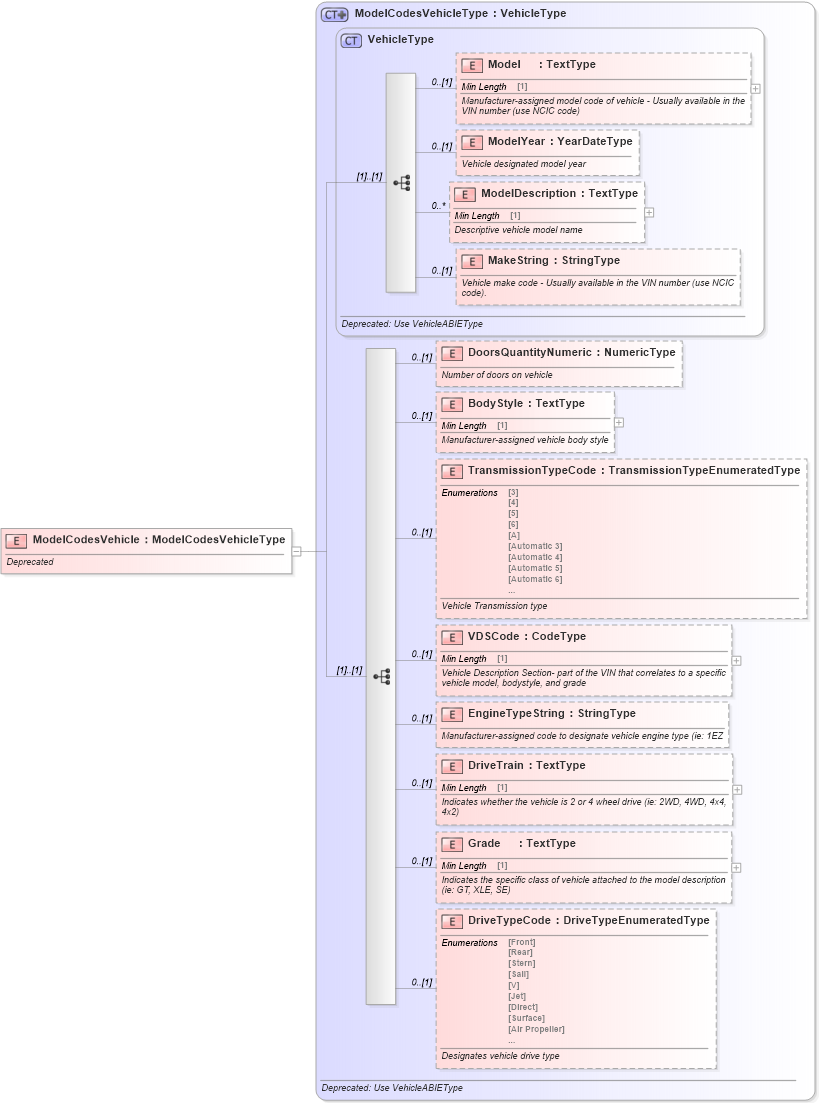This screenshot has width=819, height=1103.
Task: Select the Model element icon
Action: click(x=470, y=64)
